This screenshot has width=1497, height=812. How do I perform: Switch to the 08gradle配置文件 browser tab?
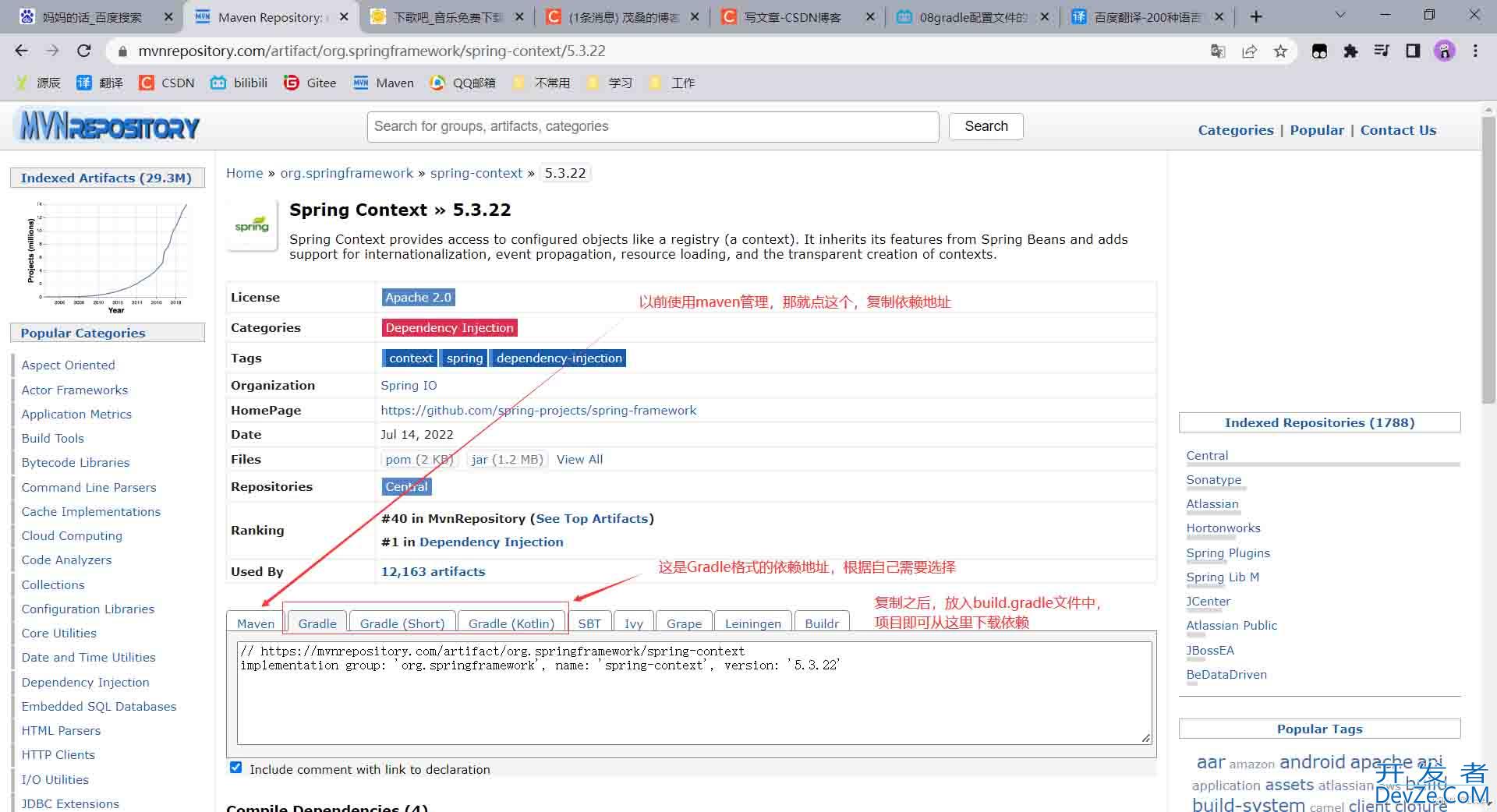(973, 16)
